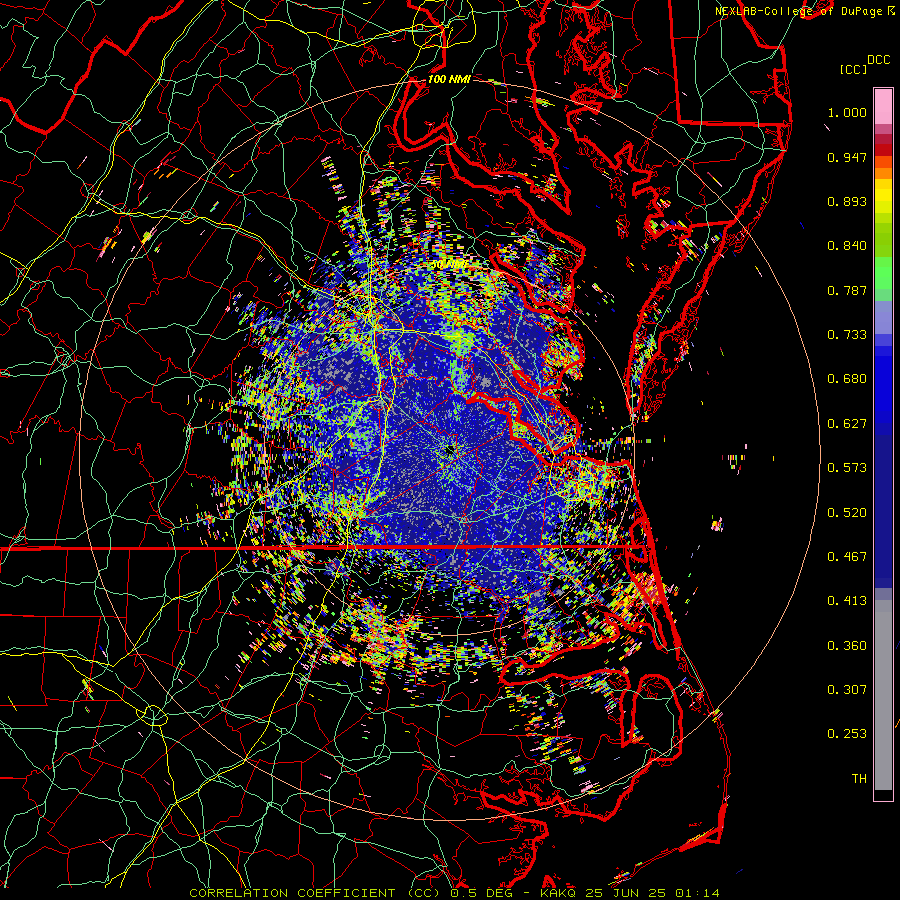Click CORRELATION COEFFICIENT (CC) caption text

point(313,893)
